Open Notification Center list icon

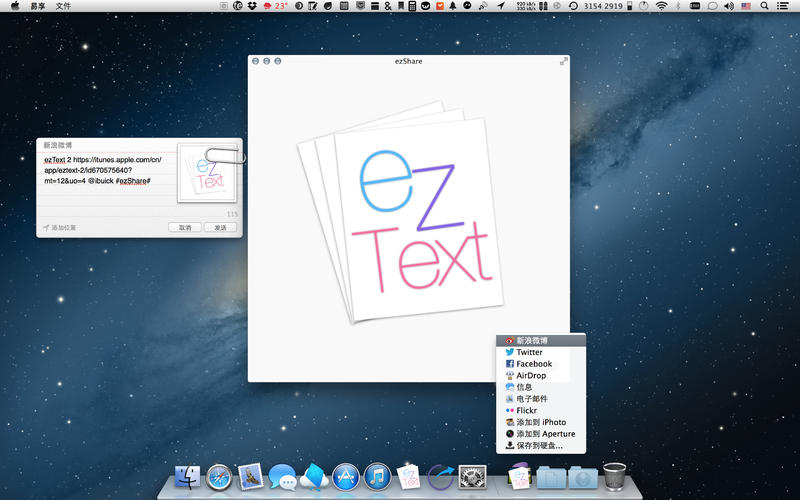click(x=782, y=6)
